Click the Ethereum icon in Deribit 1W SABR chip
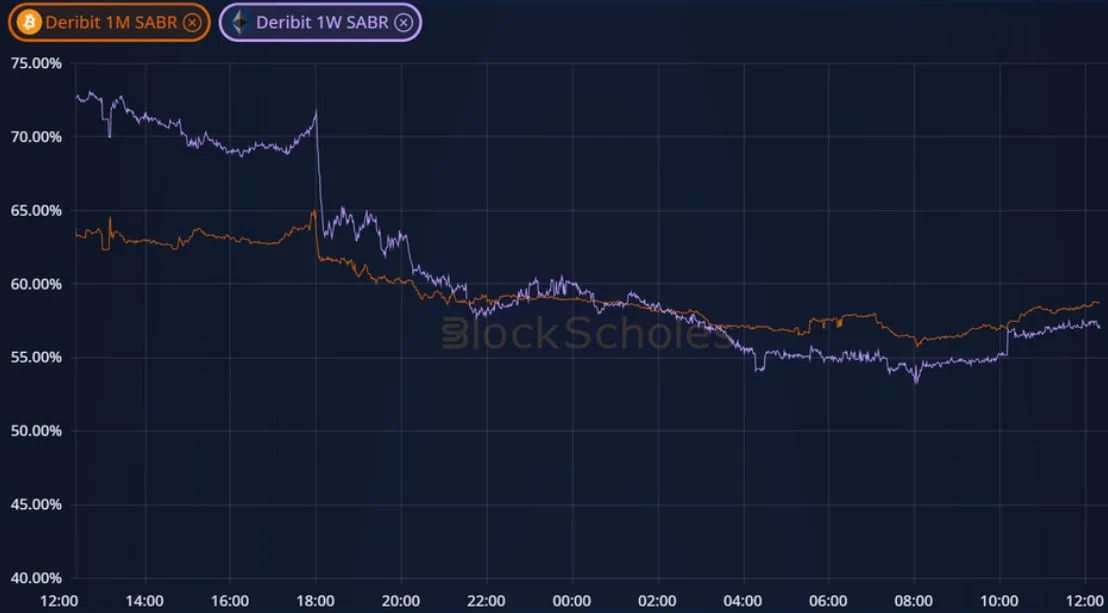1108x613 pixels. click(x=241, y=23)
